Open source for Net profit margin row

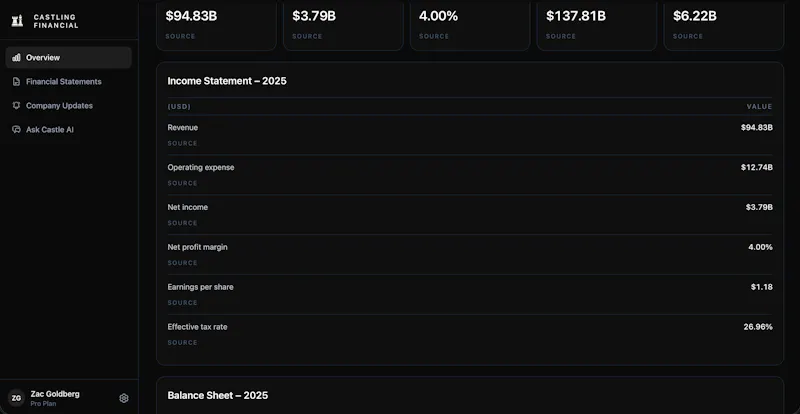coord(182,263)
